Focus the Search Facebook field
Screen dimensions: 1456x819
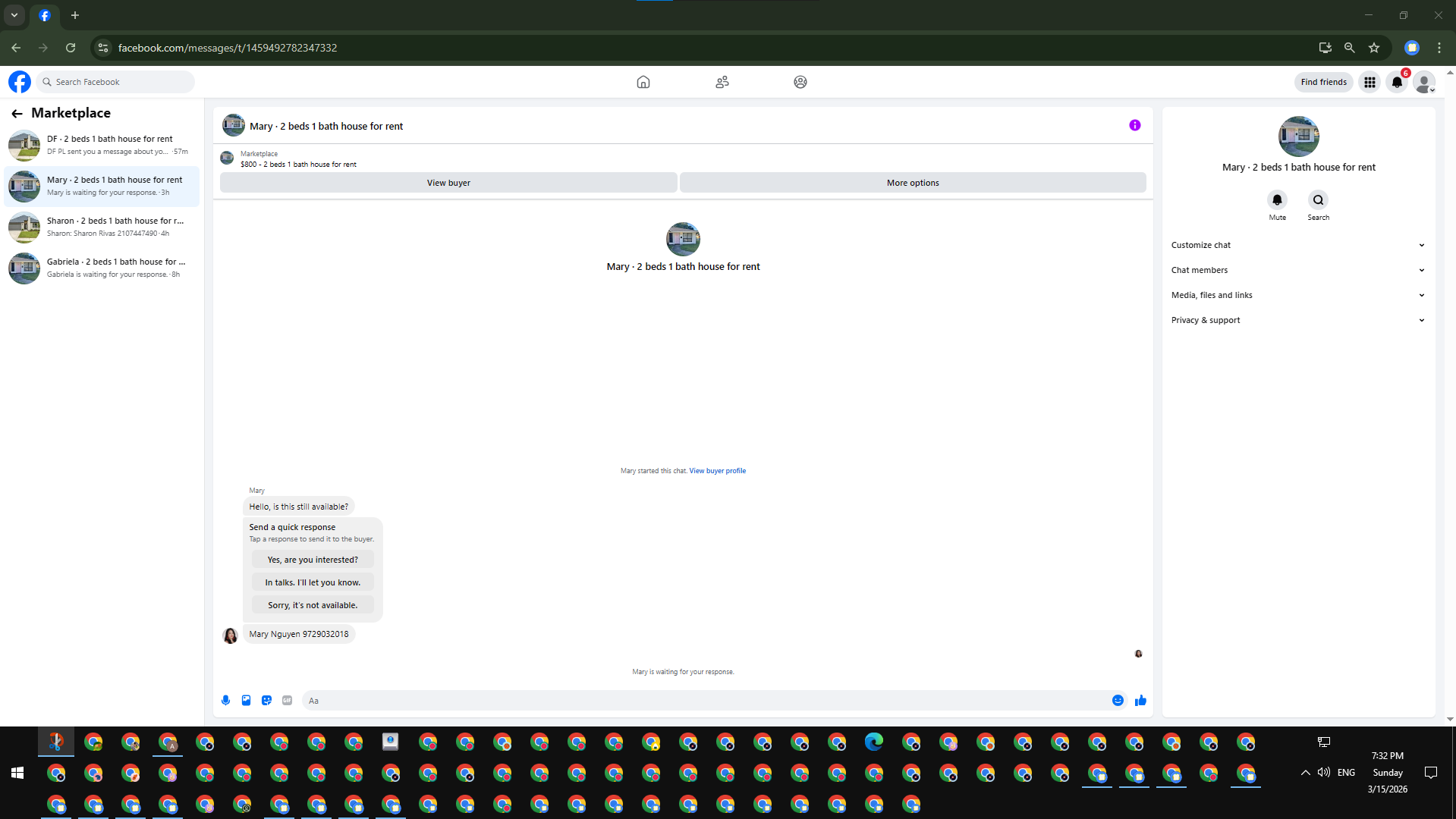pyautogui.click(x=115, y=82)
